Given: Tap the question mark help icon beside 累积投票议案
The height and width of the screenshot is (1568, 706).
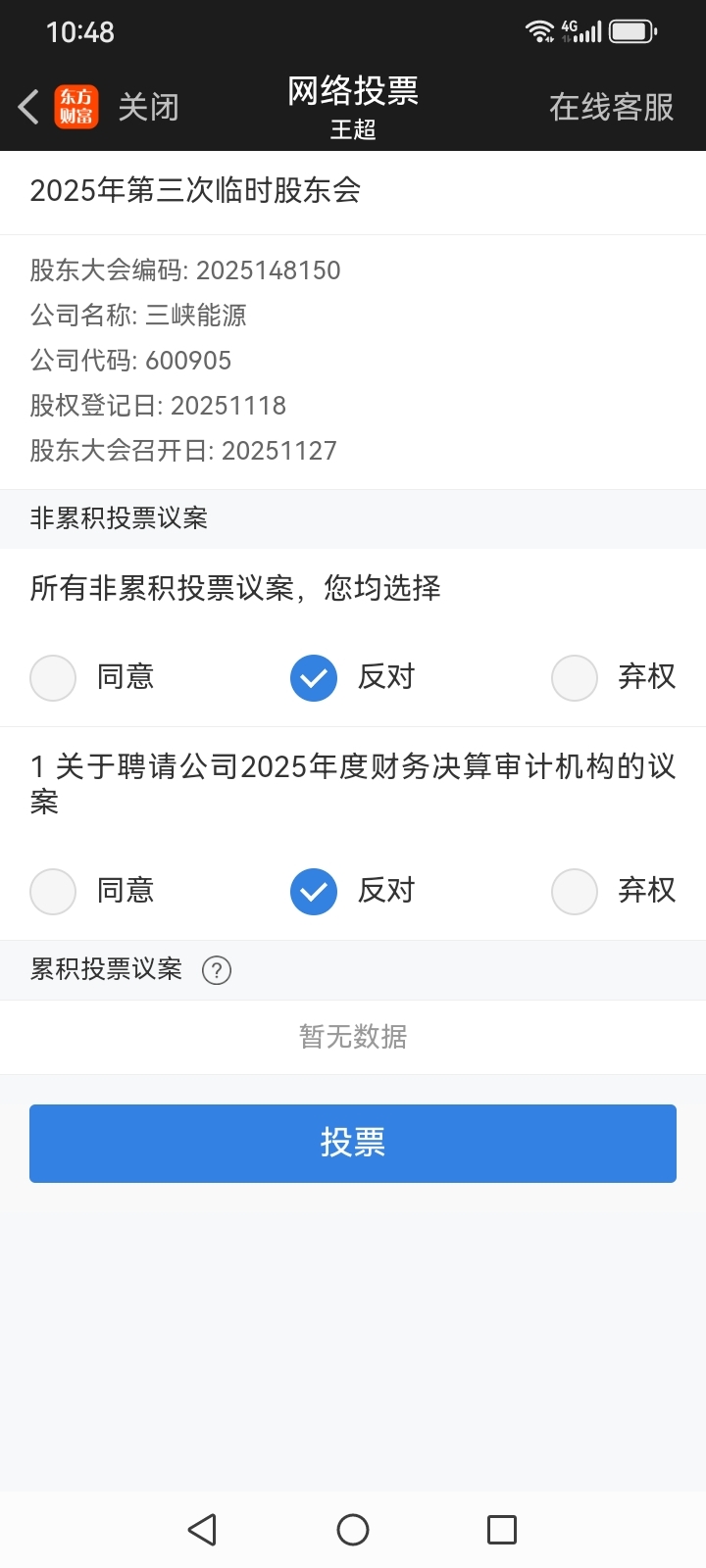Looking at the screenshot, I should click(x=217, y=970).
